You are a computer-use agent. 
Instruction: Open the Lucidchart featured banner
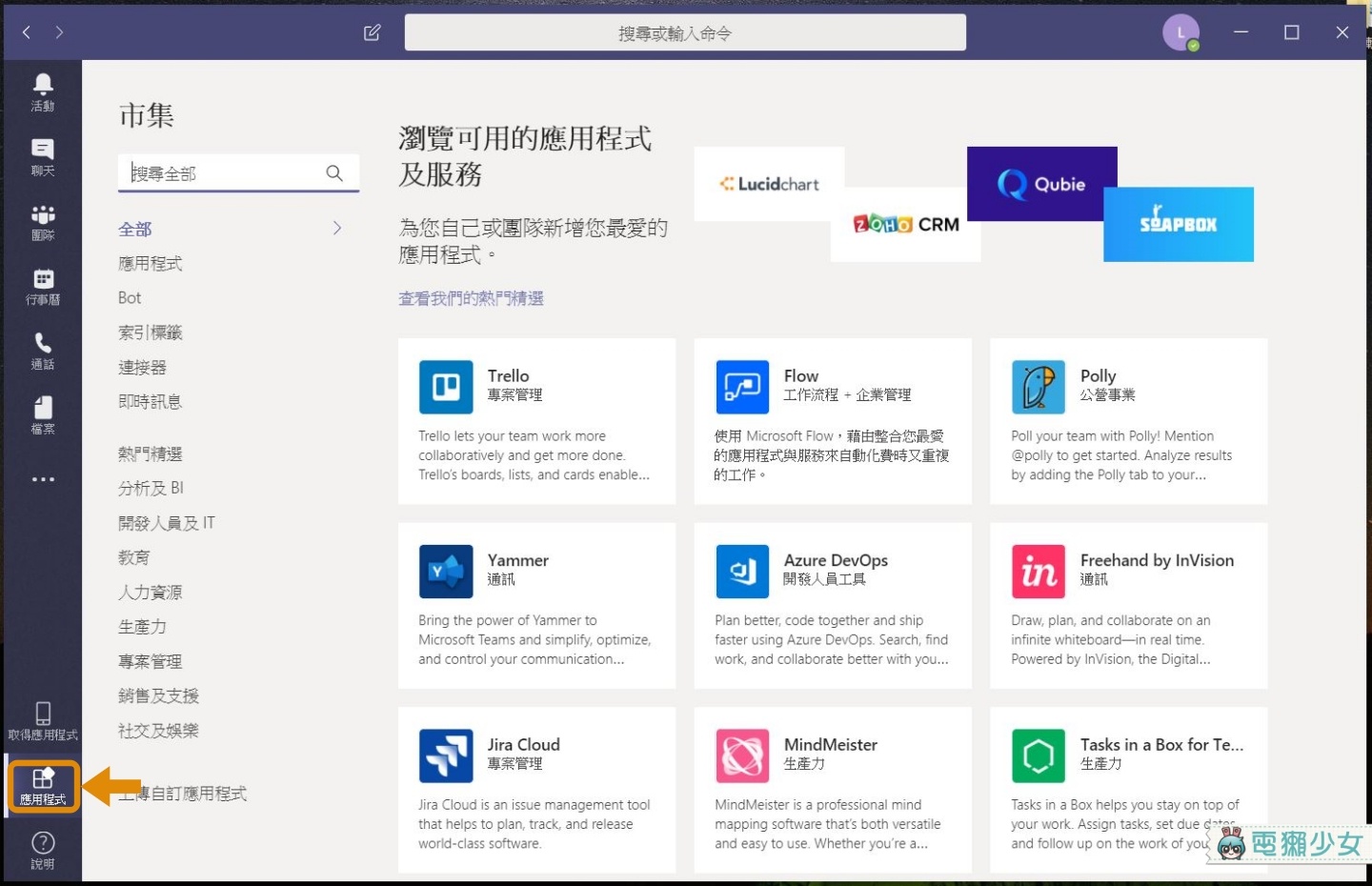tap(769, 184)
